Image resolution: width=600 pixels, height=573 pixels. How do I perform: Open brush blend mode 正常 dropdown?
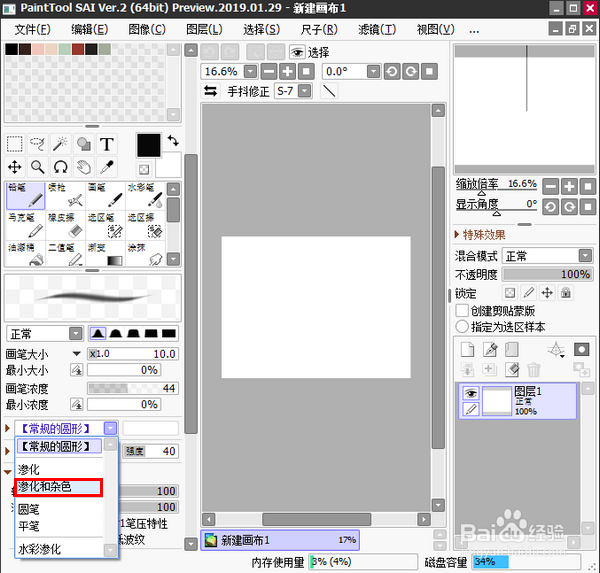[76, 334]
